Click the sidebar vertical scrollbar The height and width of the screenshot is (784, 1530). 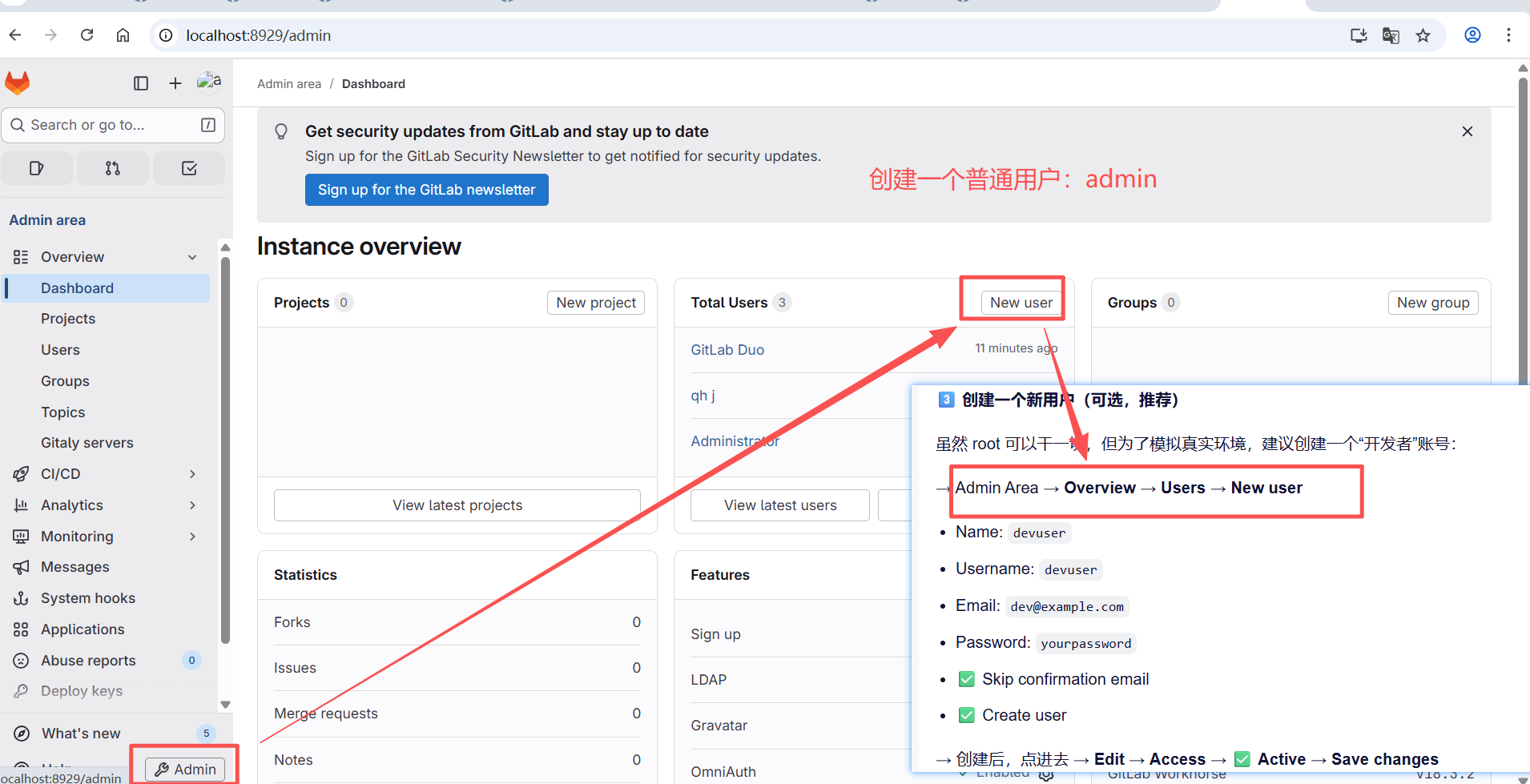tap(225, 450)
